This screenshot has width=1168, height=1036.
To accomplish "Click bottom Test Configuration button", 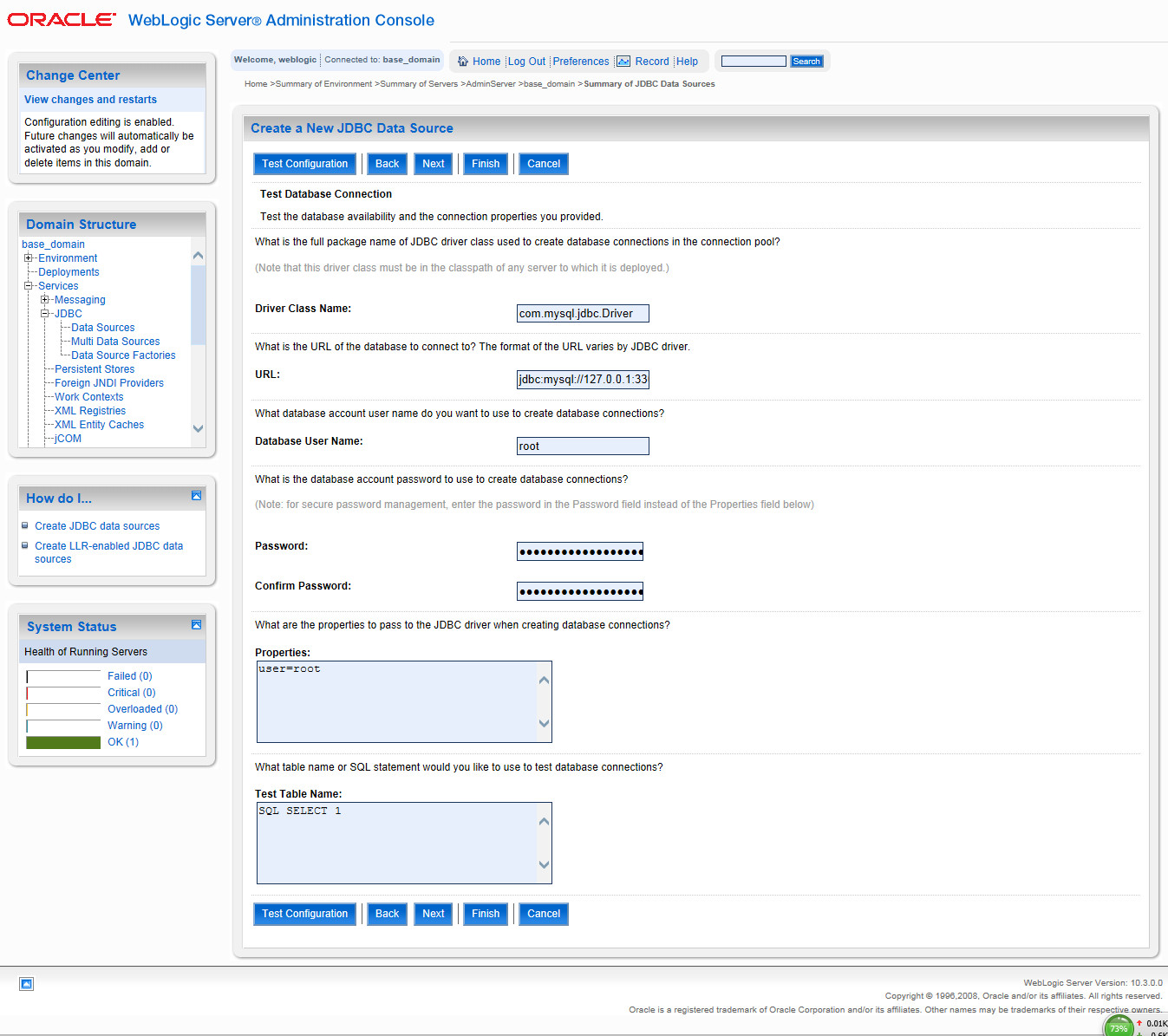I will (304, 914).
